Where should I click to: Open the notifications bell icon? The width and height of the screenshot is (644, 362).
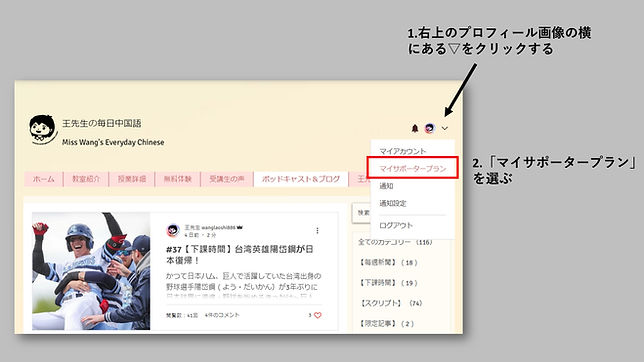coord(415,129)
